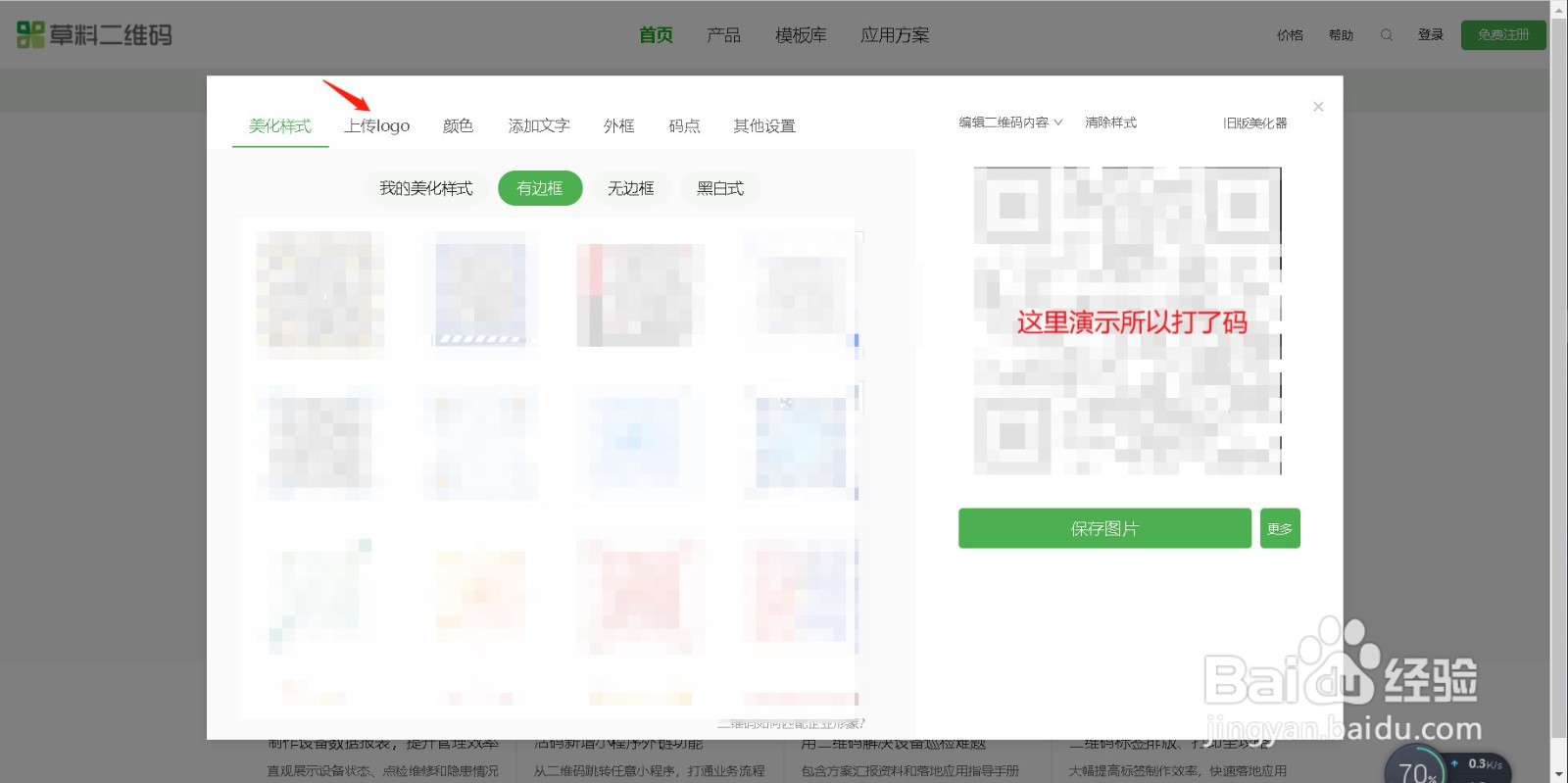The height and width of the screenshot is (783, 1568).
Task: Choose the first thumbnail in second row
Action: pos(319,442)
